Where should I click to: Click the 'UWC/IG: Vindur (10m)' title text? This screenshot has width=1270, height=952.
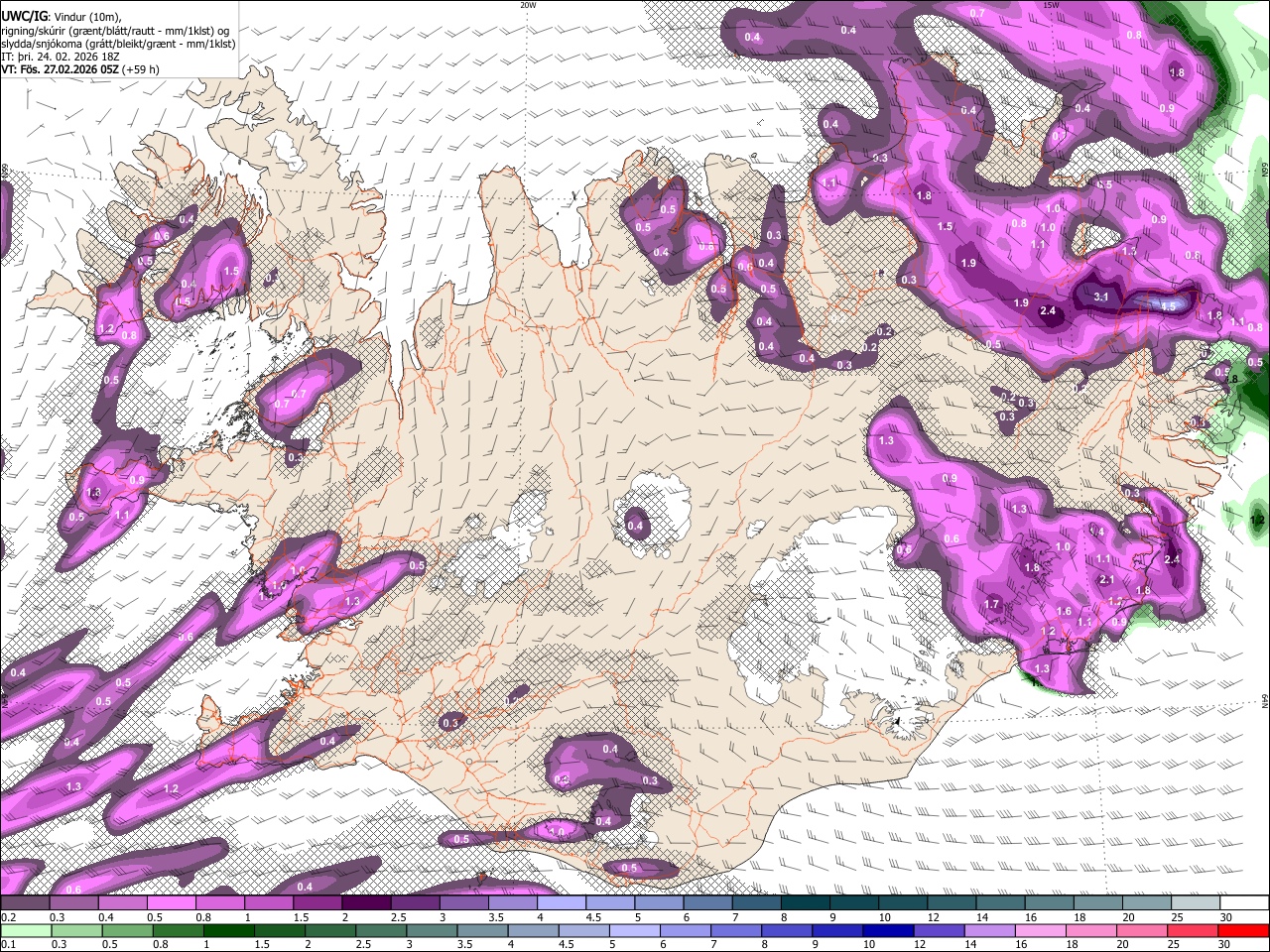62,16
